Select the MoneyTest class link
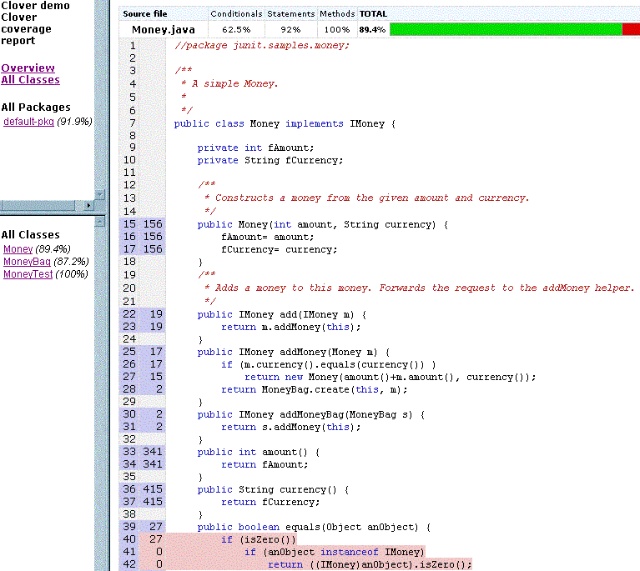This screenshot has height=571, width=640. click(28, 274)
